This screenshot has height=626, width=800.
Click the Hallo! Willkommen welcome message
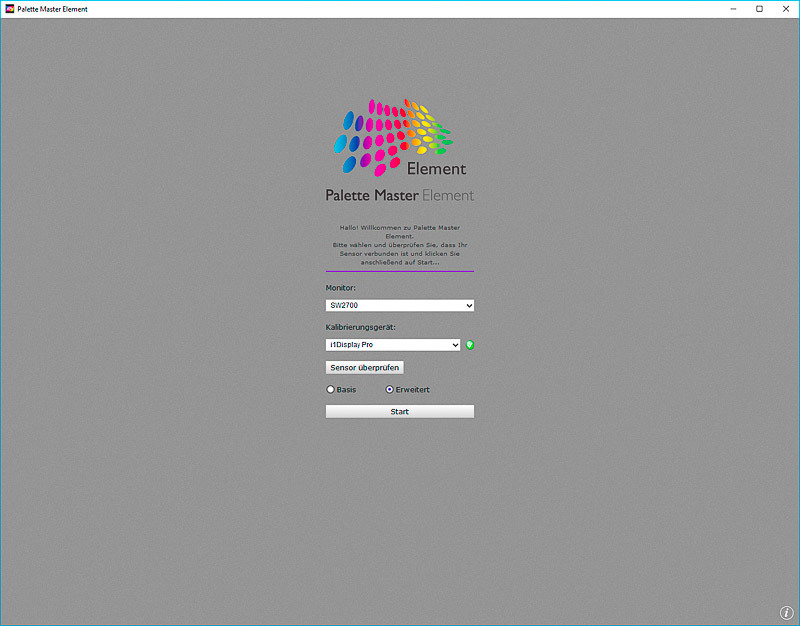click(399, 245)
